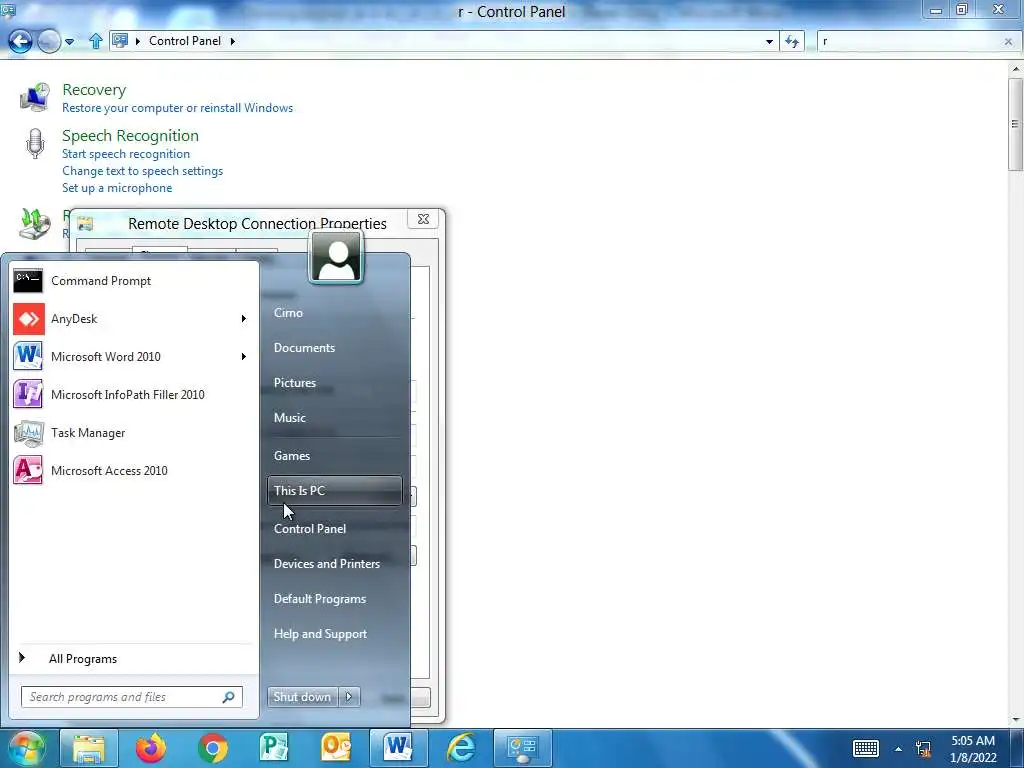This screenshot has width=1024, height=768.
Task: Expand AnyDesk jump list arrow
Action: tap(244, 319)
